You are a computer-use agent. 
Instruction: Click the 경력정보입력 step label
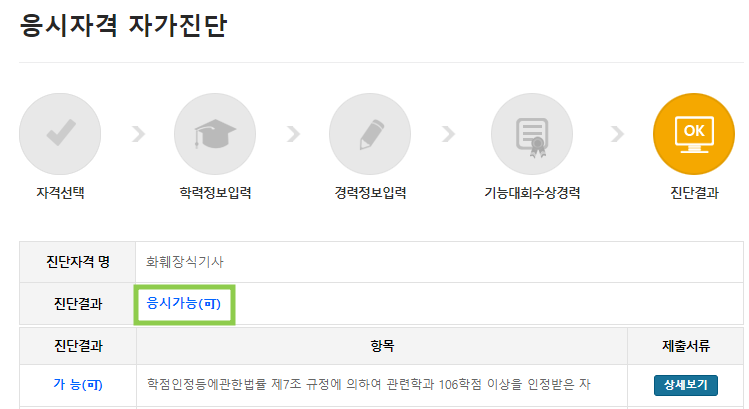pyautogui.click(x=370, y=193)
